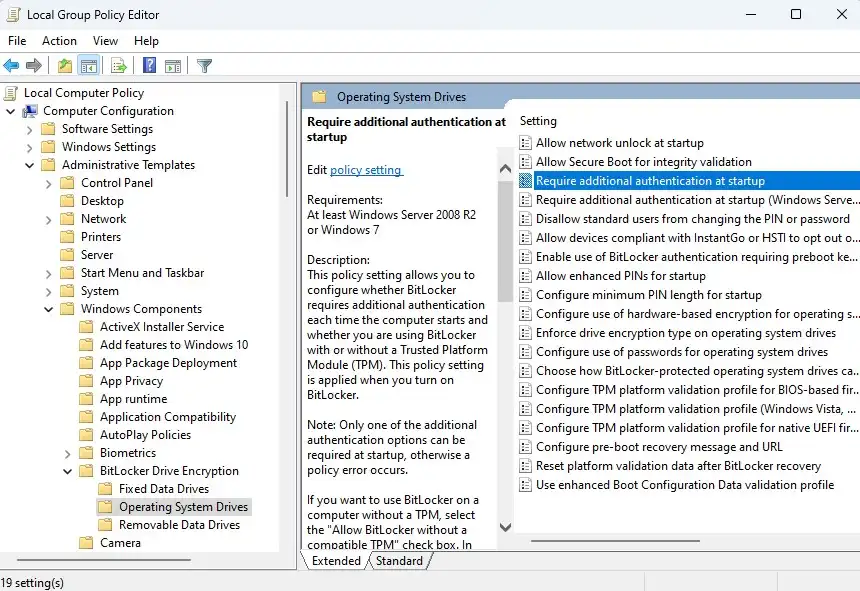Click the Filter funnel toolbar icon
The height and width of the screenshot is (591, 860).
click(204, 66)
